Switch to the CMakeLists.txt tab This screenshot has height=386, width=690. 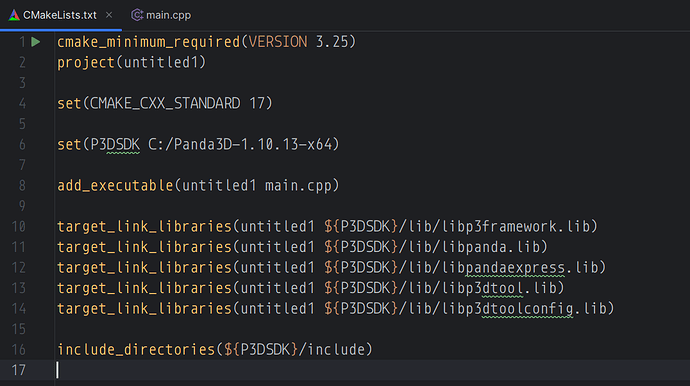(x=60, y=15)
